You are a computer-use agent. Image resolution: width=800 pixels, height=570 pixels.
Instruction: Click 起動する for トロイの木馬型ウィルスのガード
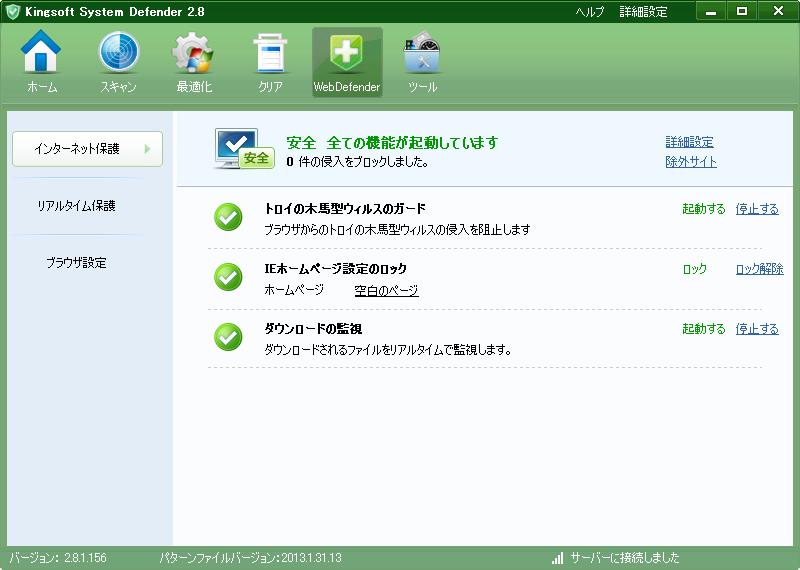(x=704, y=209)
